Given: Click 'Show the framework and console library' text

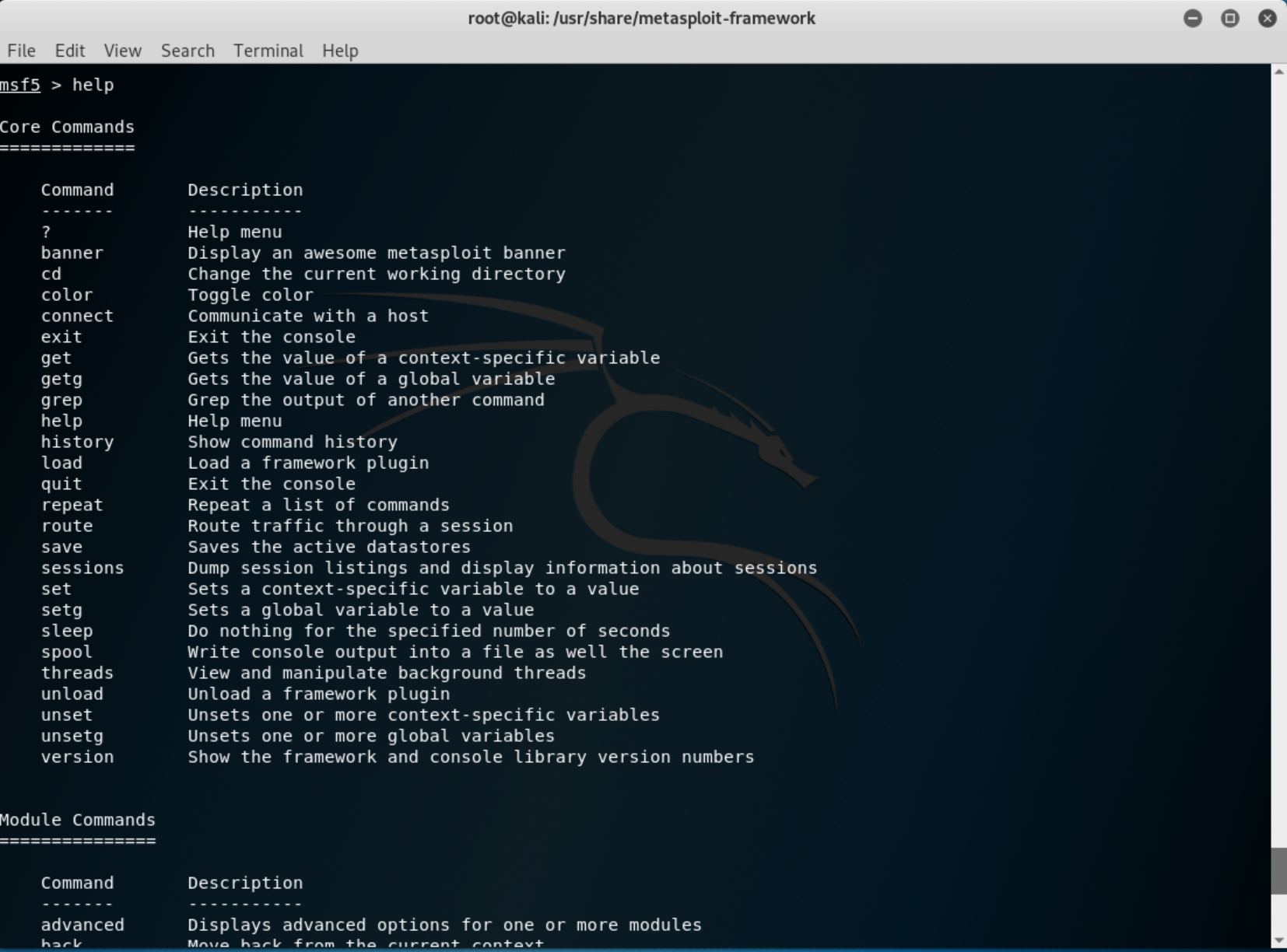Looking at the screenshot, I should 471,757.
